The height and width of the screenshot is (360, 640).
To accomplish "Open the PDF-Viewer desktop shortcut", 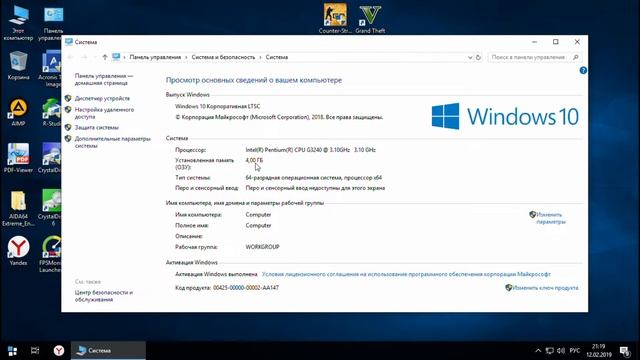I will click(x=18, y=158).
